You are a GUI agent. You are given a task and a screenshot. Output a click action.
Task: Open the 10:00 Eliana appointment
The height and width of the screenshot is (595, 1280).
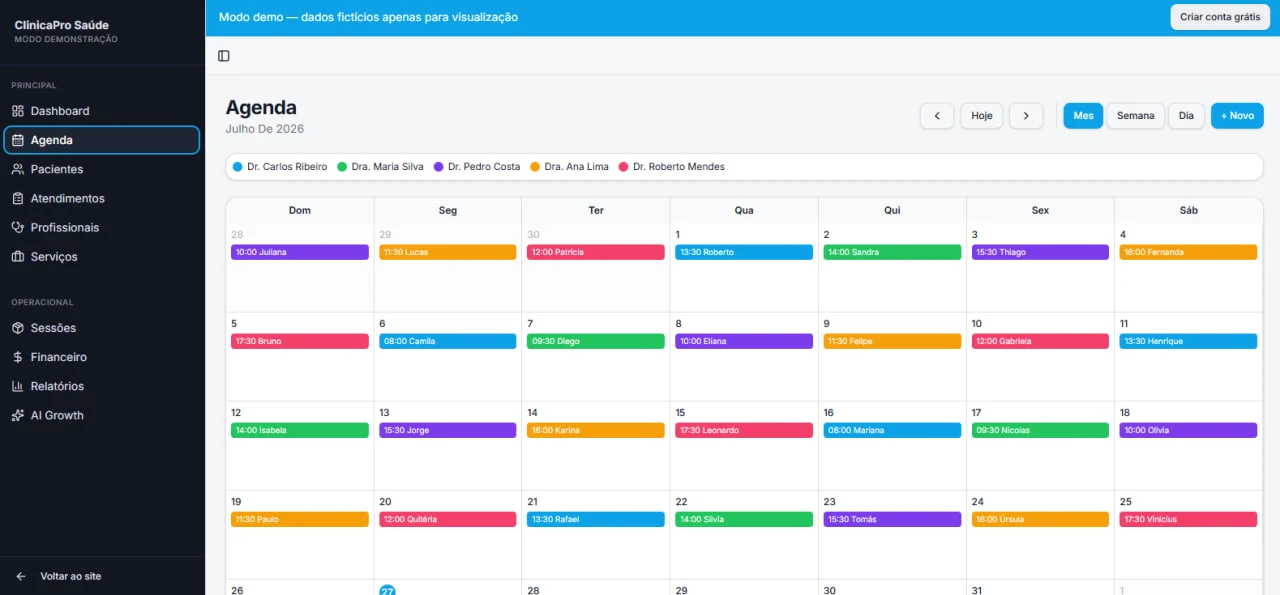744,341
